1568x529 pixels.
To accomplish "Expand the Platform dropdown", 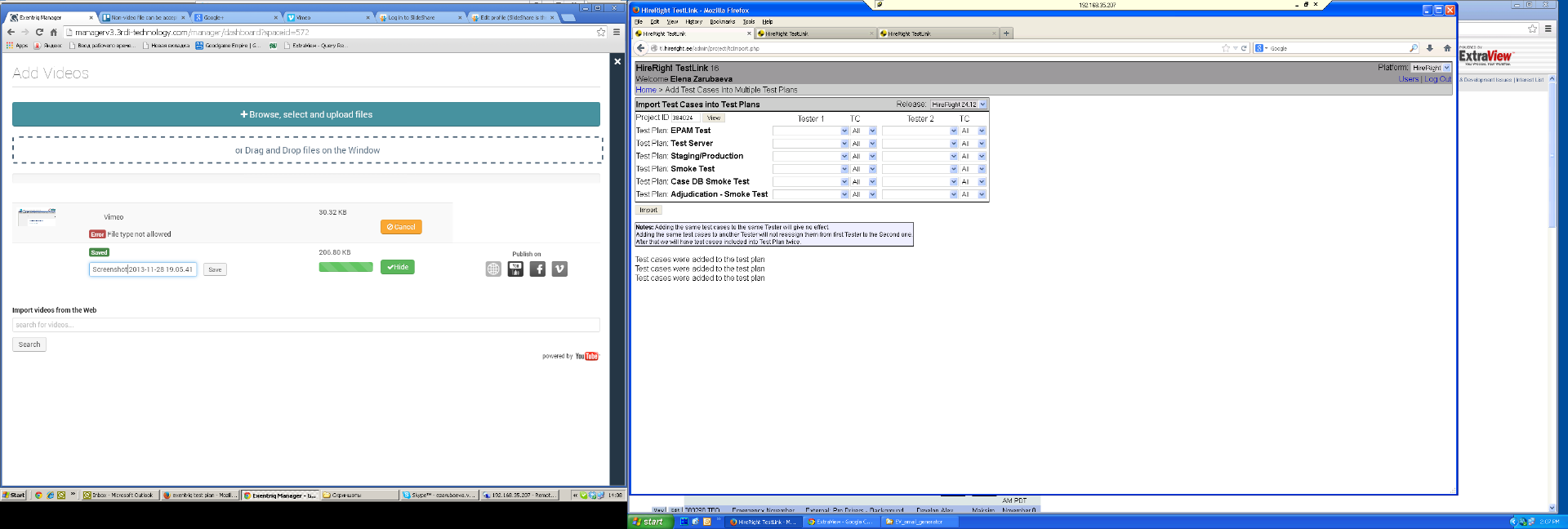I will click(x=1431, y=68).
